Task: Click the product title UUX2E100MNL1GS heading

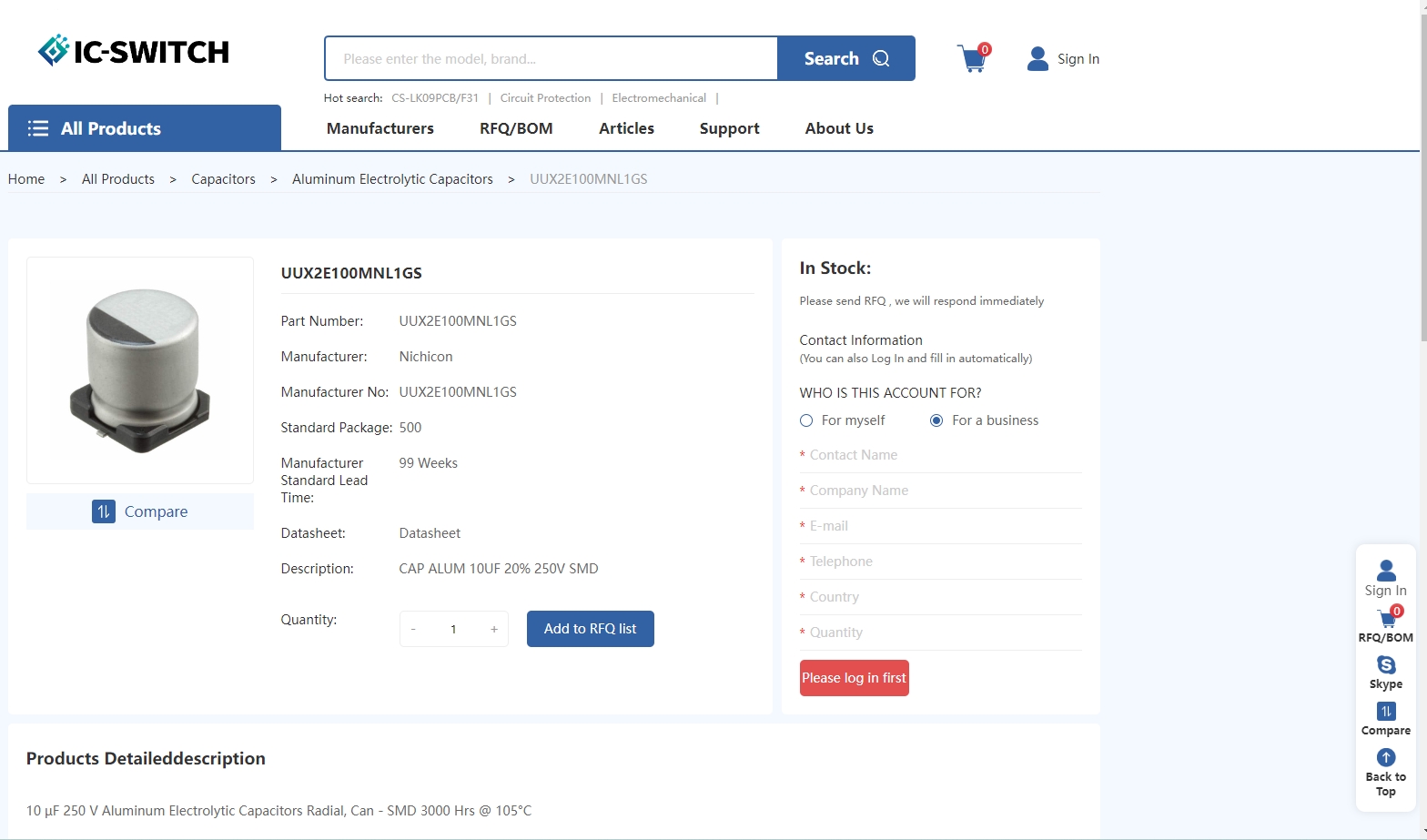Action: [x=351, y=273]
